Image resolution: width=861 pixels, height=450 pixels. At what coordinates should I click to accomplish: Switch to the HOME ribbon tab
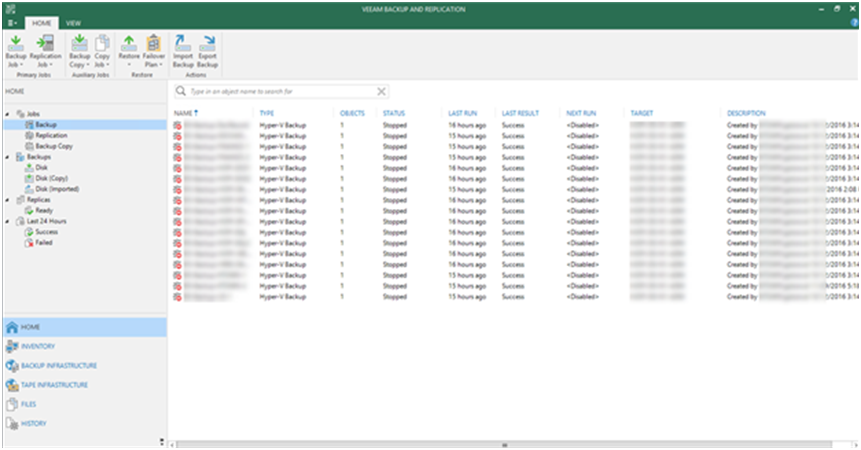pos(42,23)
